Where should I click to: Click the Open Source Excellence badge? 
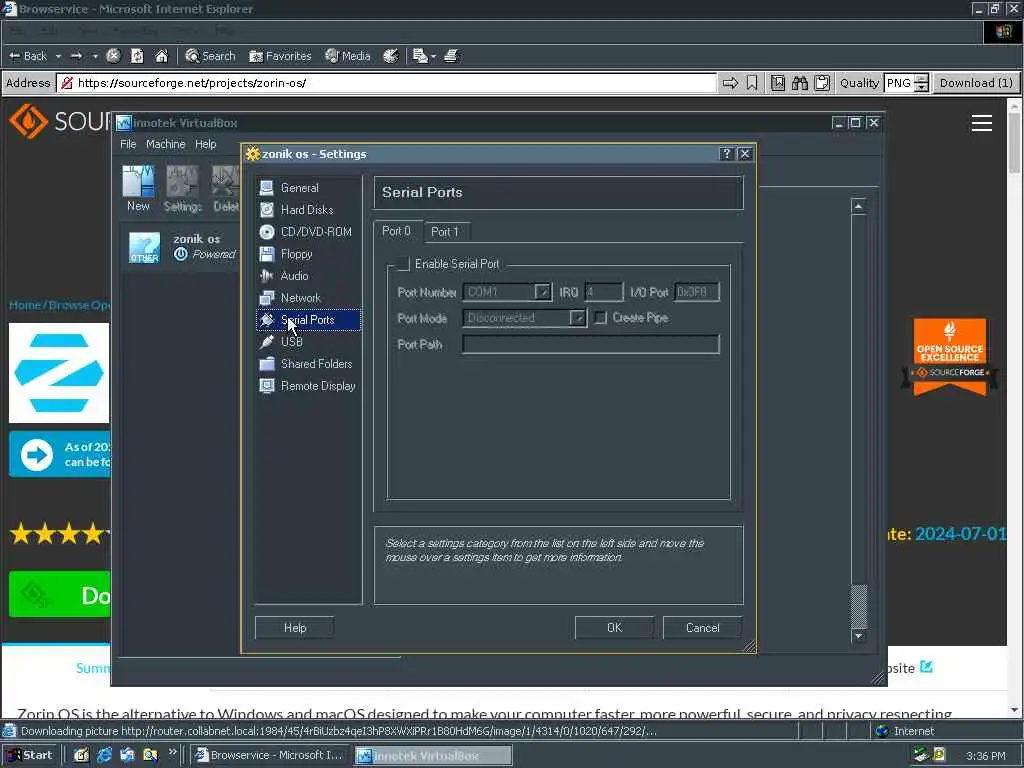950,357
